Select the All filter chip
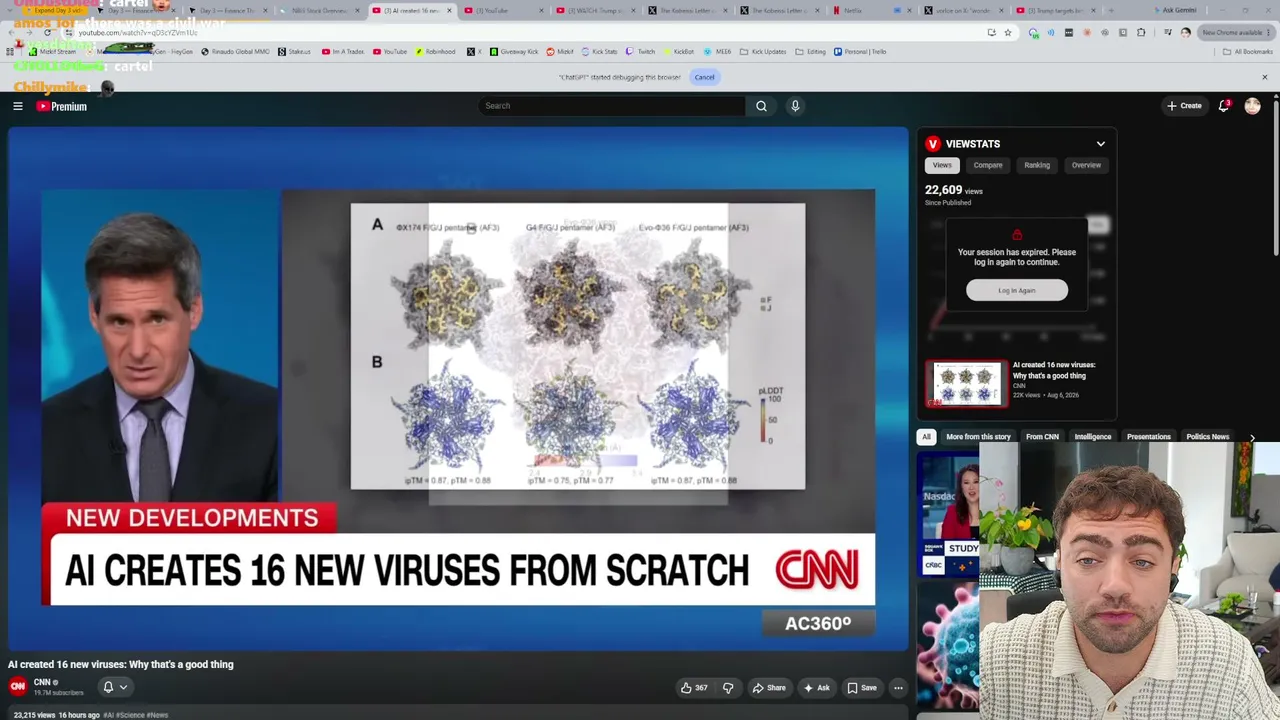 tap(926, 437)
